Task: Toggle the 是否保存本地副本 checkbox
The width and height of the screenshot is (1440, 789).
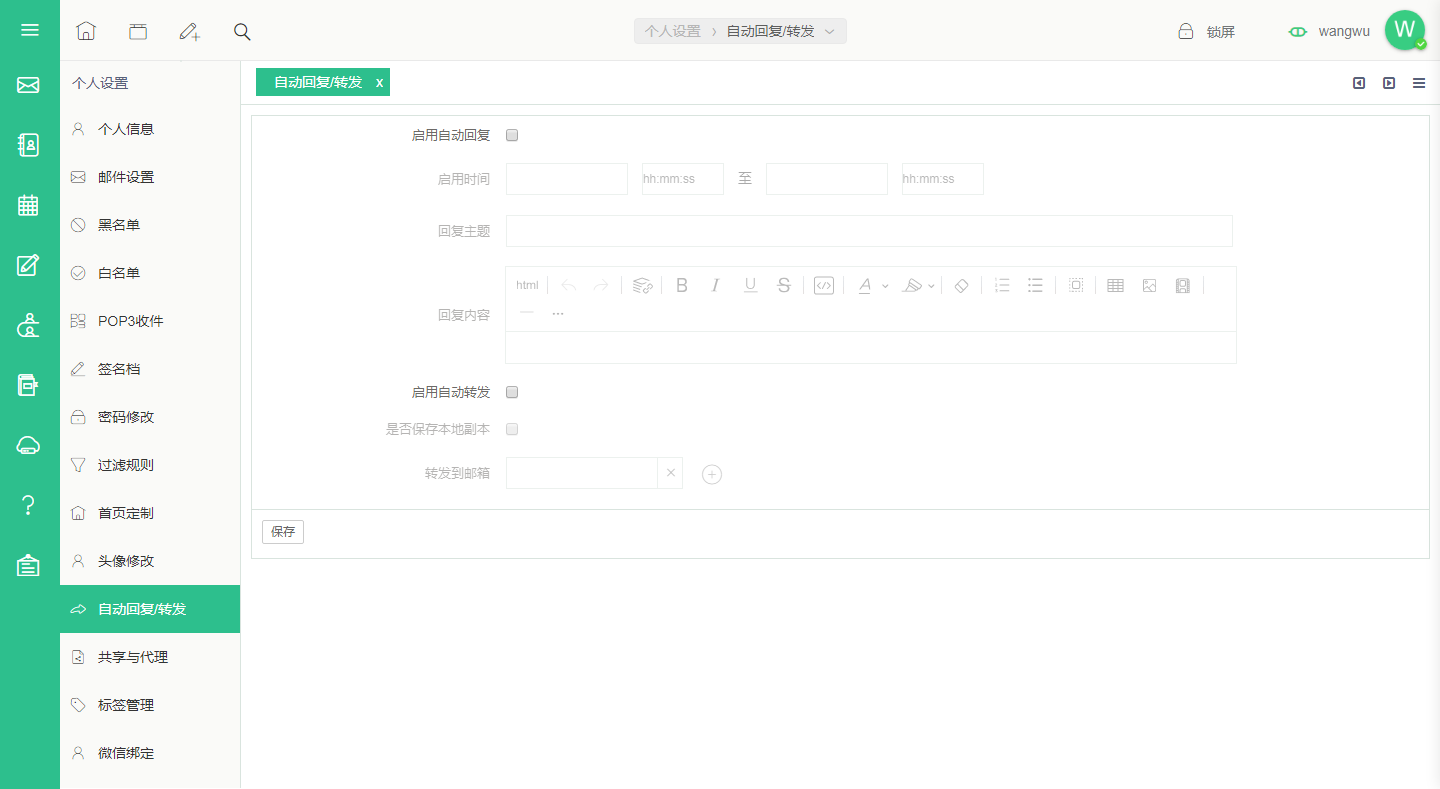Action: coord(512,429)
